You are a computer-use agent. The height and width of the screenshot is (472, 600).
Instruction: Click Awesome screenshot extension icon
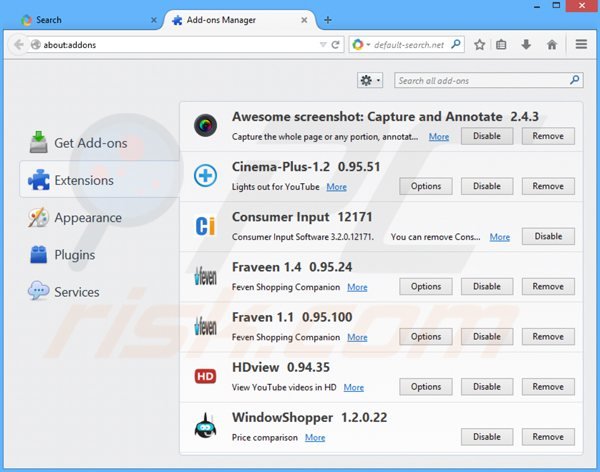coord(205,125)
